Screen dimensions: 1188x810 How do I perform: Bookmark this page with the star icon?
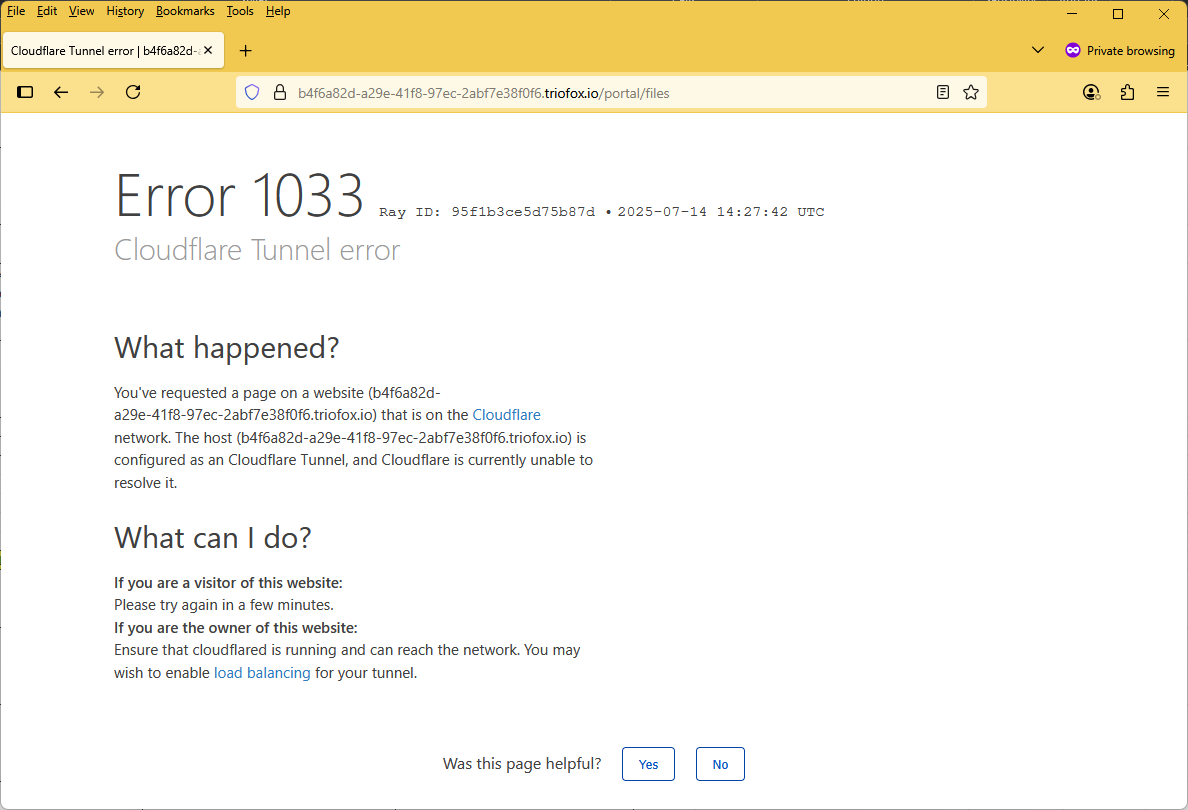tap(971, 92)
